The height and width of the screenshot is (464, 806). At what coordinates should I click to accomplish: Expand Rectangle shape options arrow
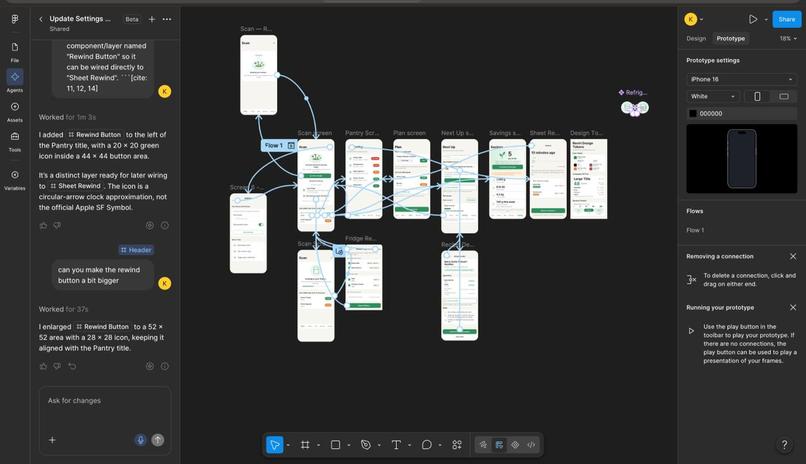[x=349, y=445]
